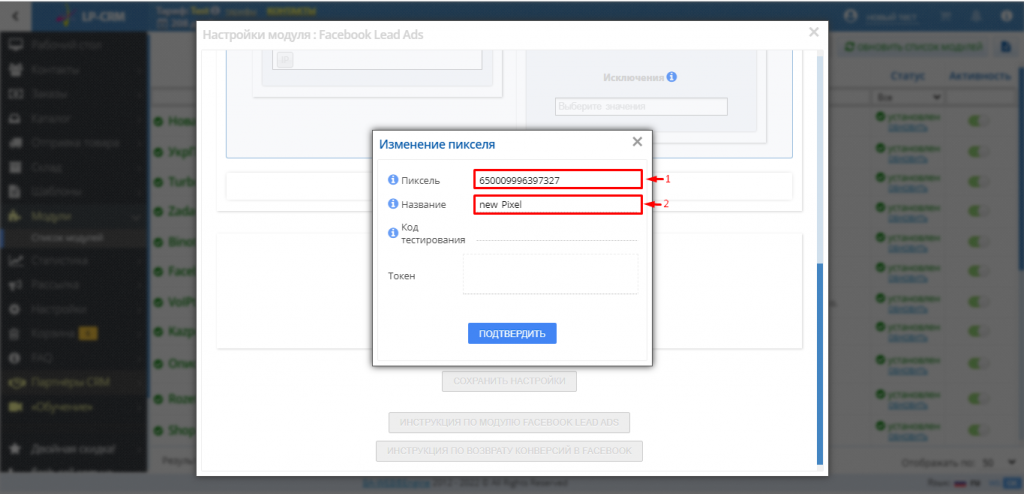
Task: Click the Код тестирования input line
Action: tap(556, 235)
